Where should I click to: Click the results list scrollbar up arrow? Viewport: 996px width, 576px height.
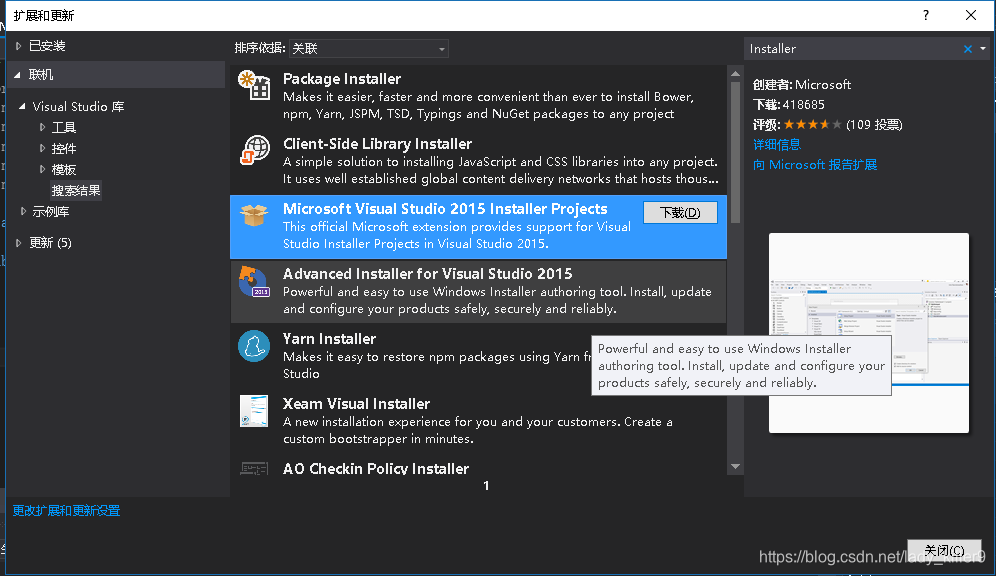736,74
